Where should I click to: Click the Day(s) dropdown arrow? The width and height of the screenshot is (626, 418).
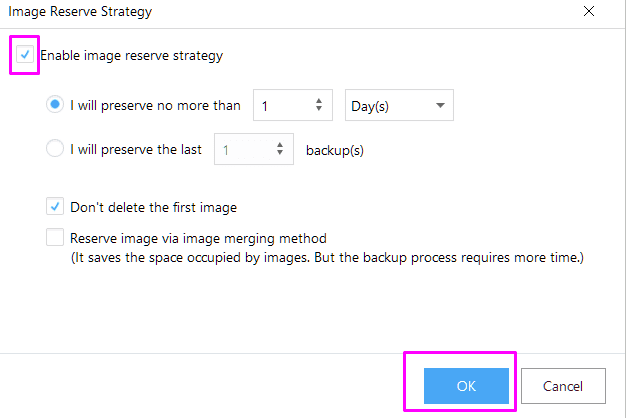[x=440, y=105]
